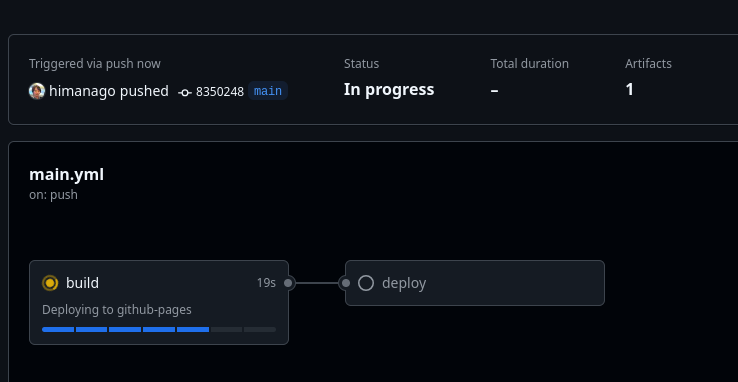
Task: Click the Artifacts count 1
Action: [629, 89]
